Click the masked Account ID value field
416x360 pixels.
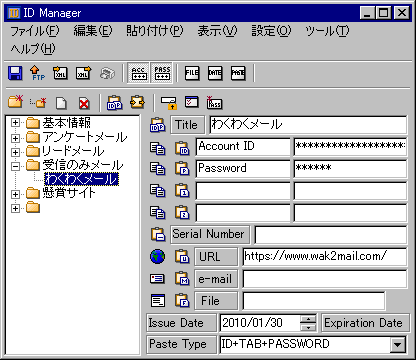click(x=350, y=147)
